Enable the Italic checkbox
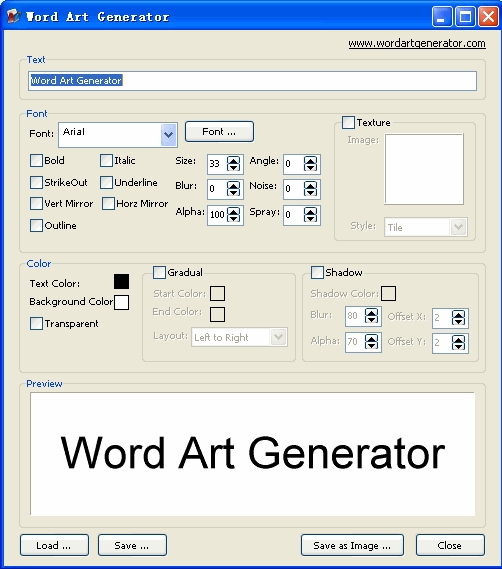The height and width of the screenshot is (569, 502). pos(106,161)
